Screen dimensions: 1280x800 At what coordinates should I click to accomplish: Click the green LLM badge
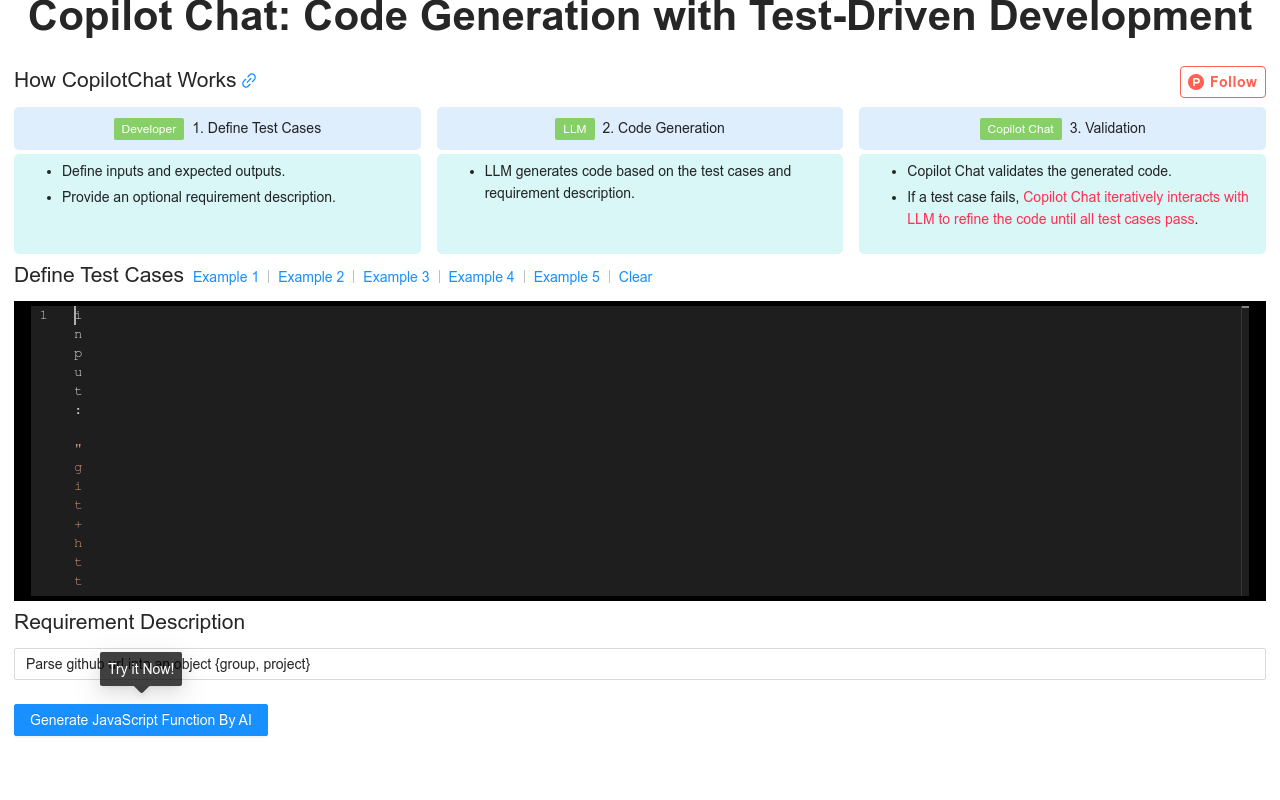(575, 129)
